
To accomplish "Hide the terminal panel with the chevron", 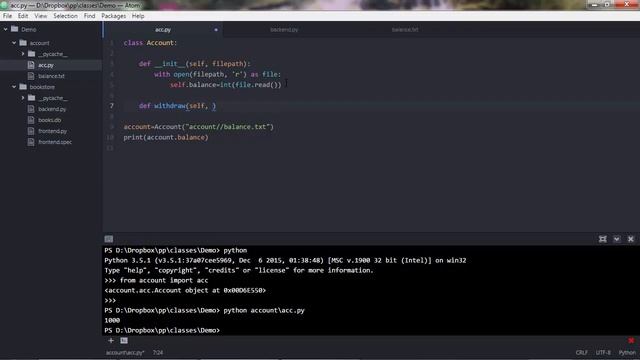I will tap(617, 239).
